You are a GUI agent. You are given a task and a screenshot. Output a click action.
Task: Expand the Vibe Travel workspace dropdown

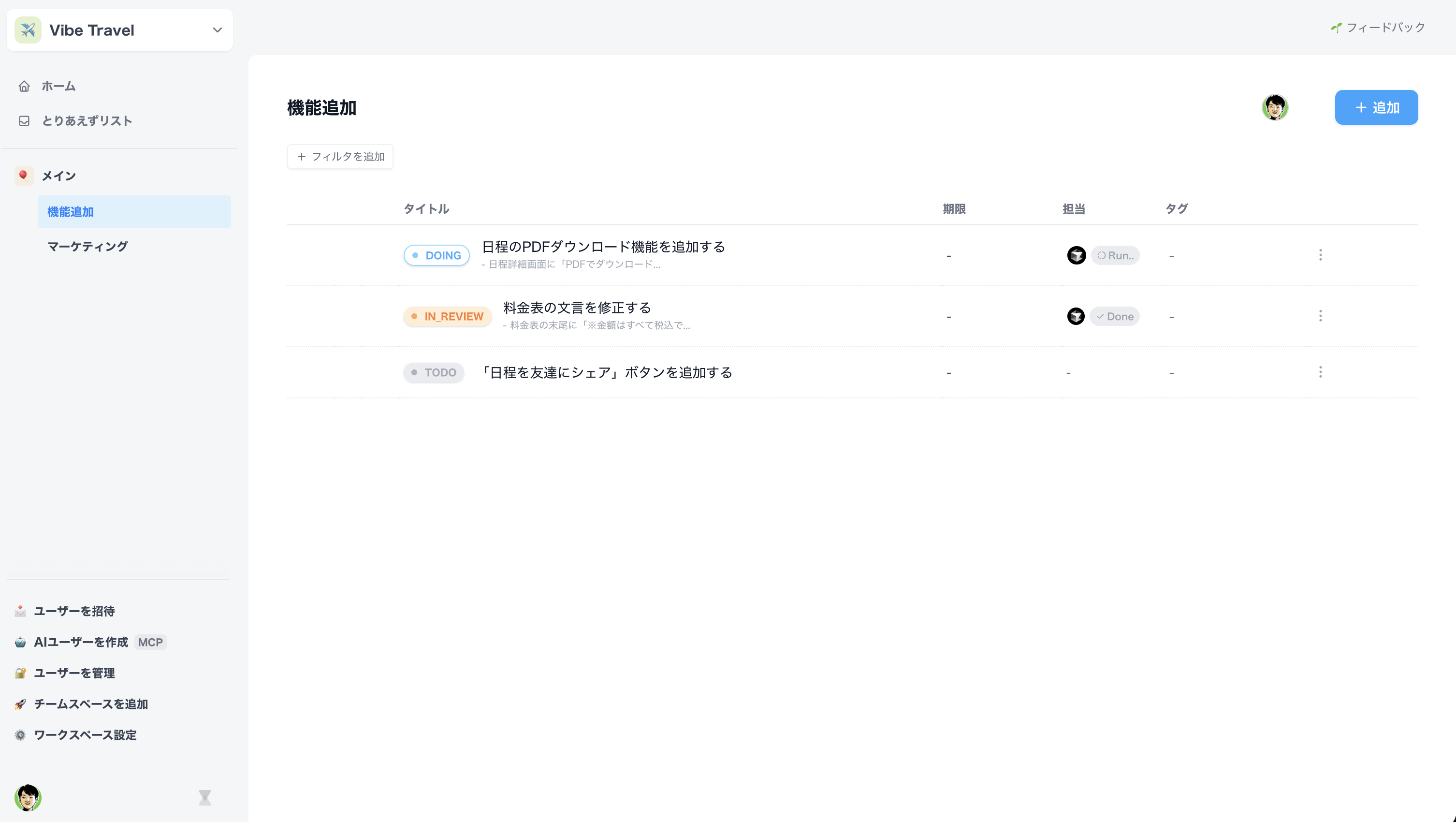tap(217, 30)
